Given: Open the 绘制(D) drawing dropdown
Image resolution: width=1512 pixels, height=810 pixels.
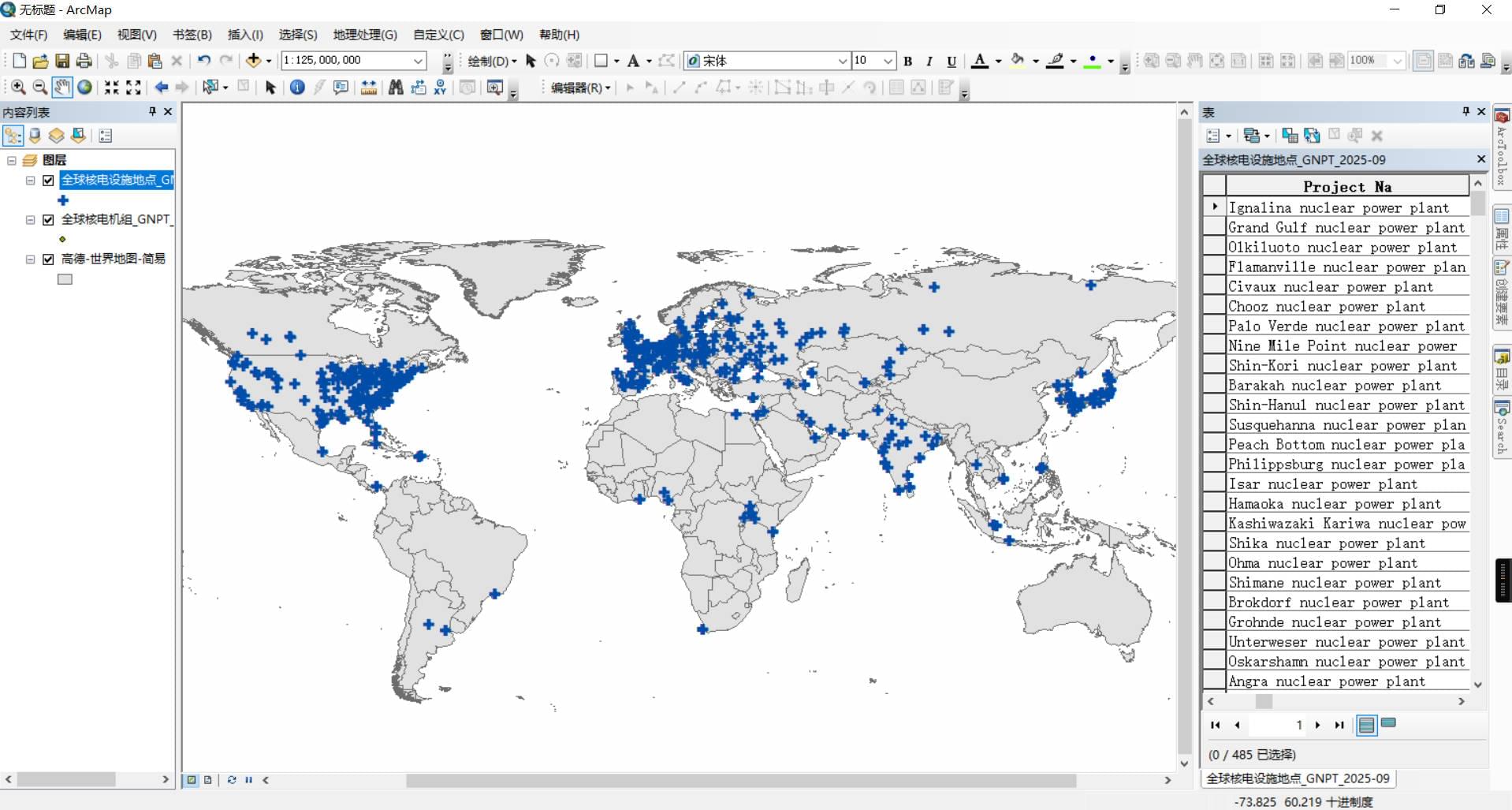Looking at the screenshot, I should coord(492,61).
